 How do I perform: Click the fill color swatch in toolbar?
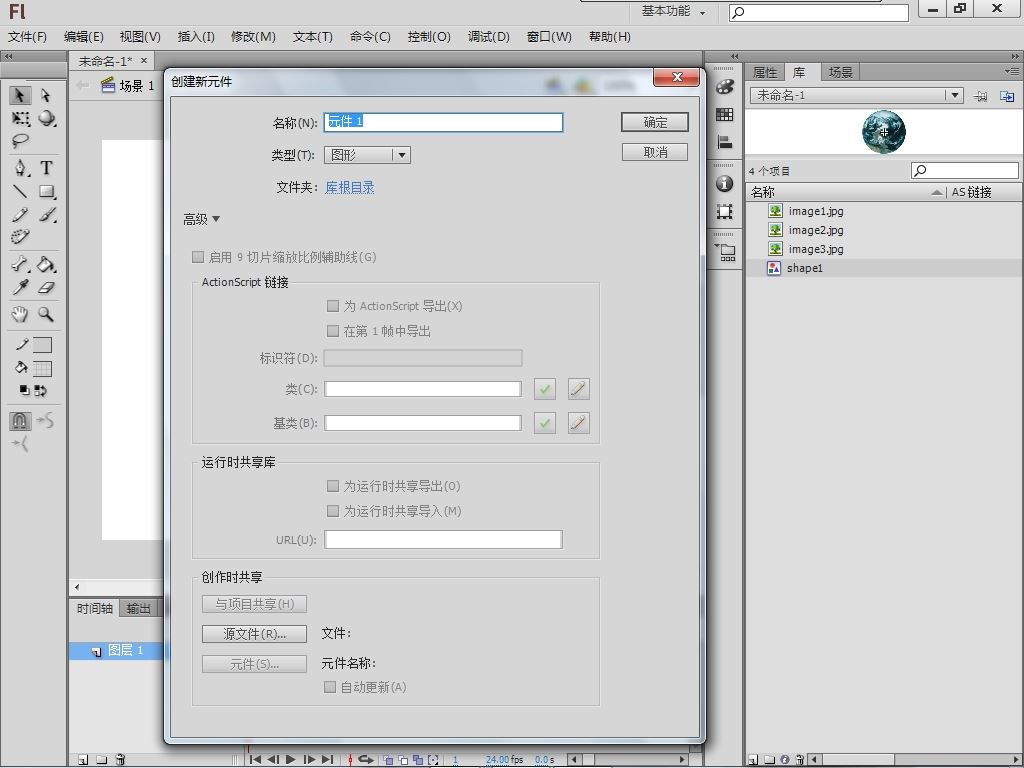(42, 368)
